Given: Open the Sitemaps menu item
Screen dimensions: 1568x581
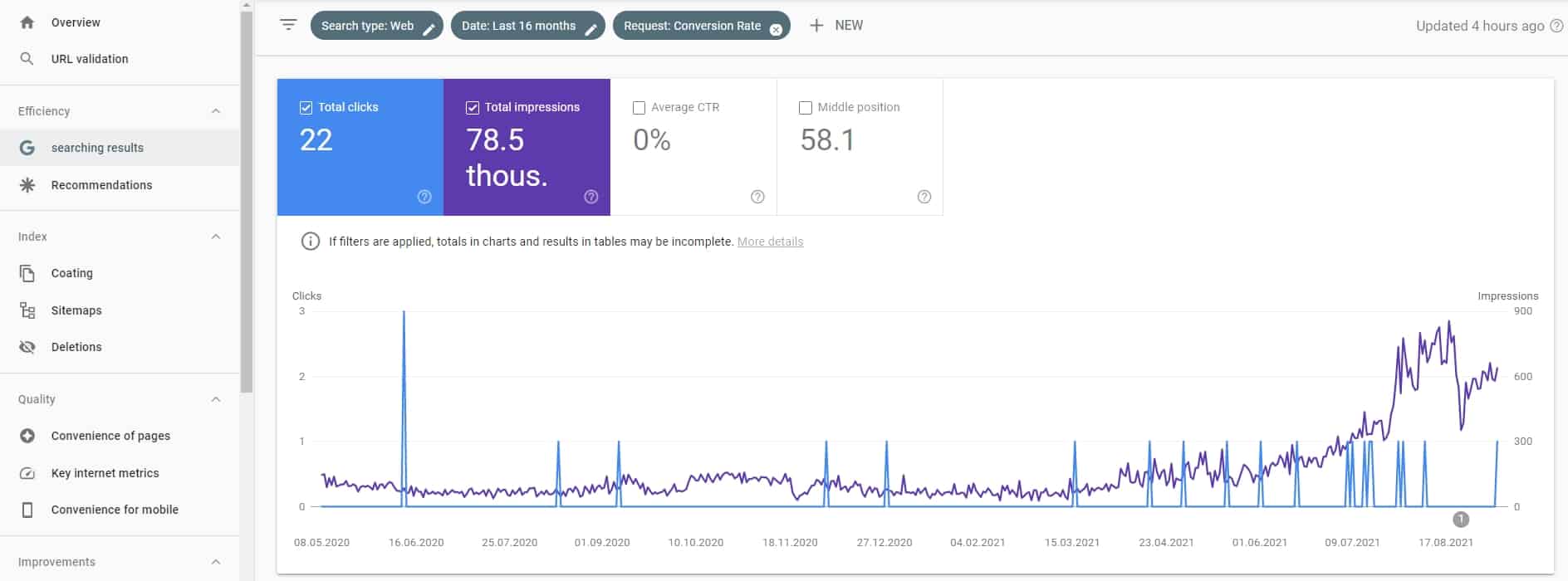Looking at the screenshot, I should coord(76,310).
